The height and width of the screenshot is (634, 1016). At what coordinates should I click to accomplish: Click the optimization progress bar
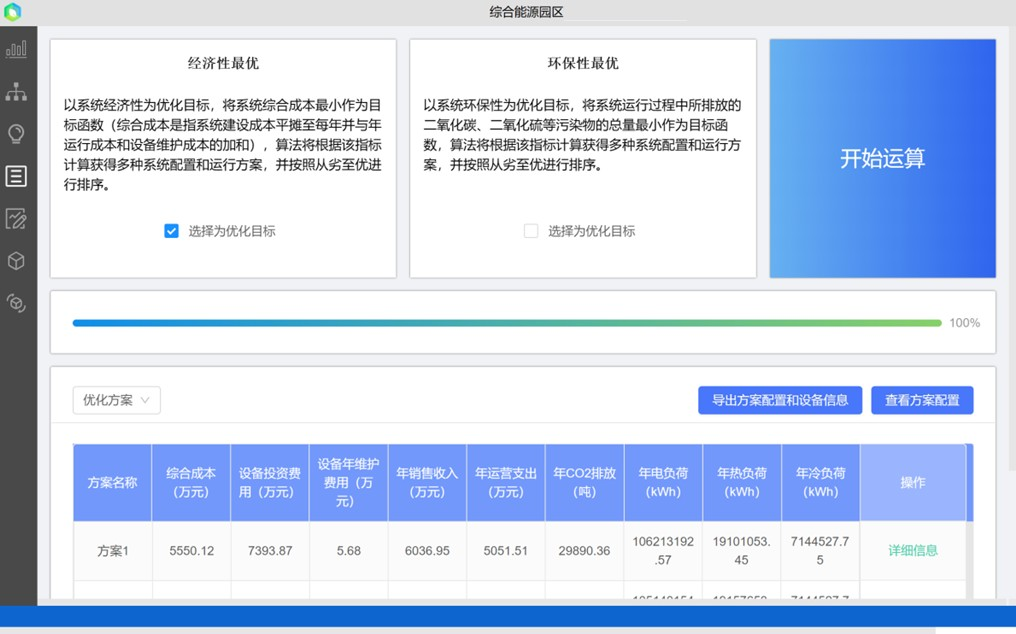tap(507, 323)
